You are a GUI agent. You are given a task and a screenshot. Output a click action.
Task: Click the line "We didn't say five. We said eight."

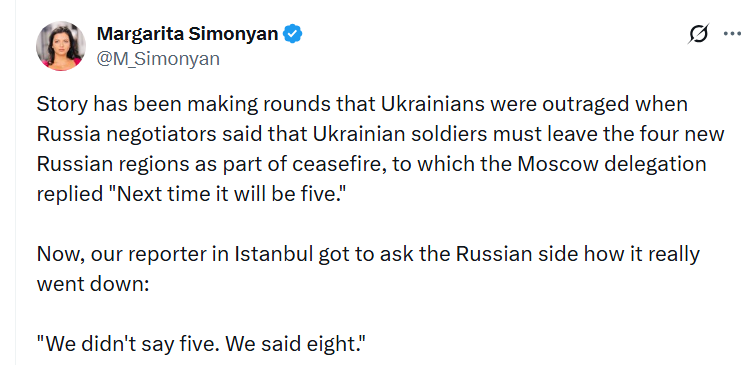pos(202,345)
